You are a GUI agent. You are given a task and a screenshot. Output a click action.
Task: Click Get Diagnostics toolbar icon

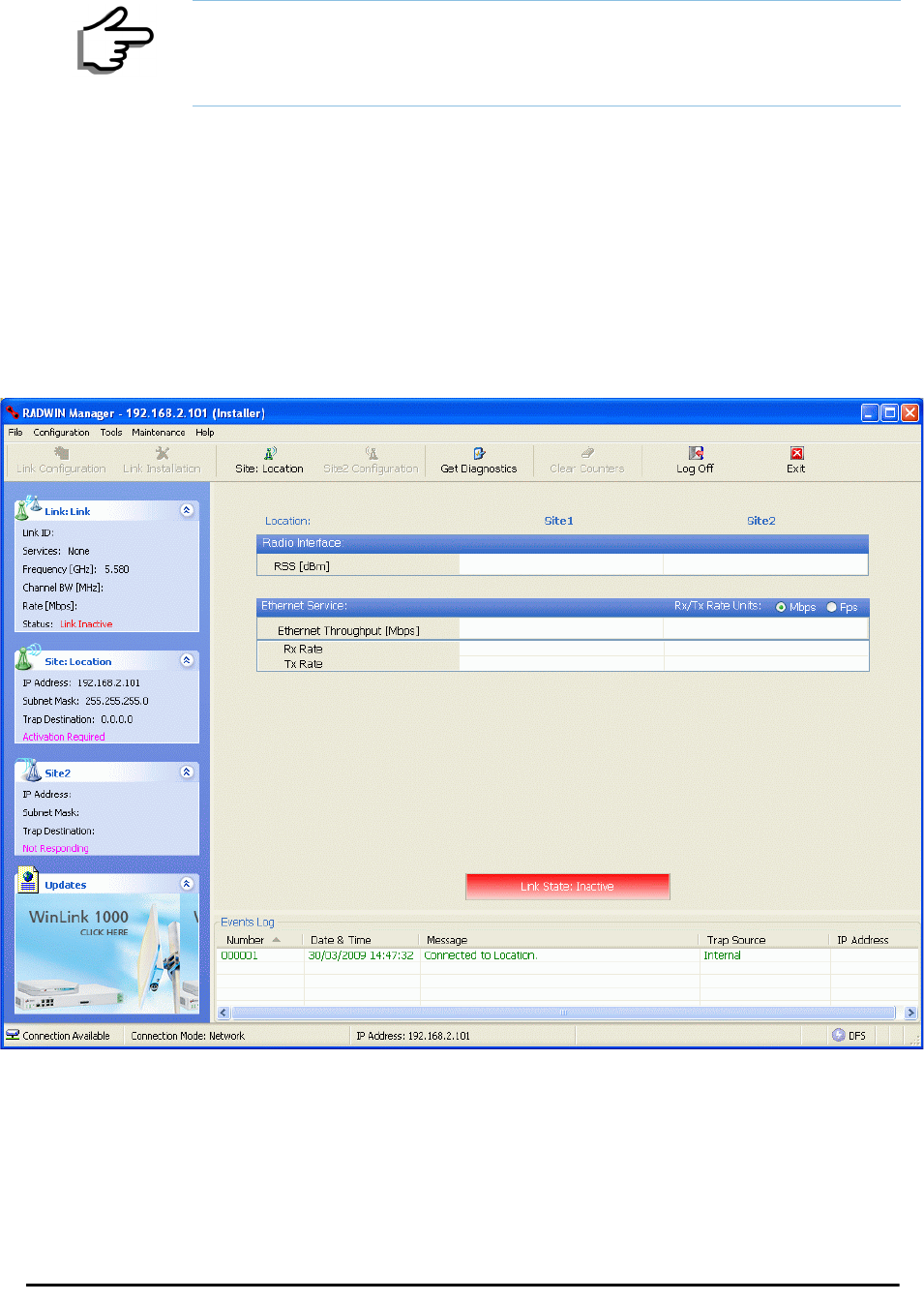pos(479,452)
